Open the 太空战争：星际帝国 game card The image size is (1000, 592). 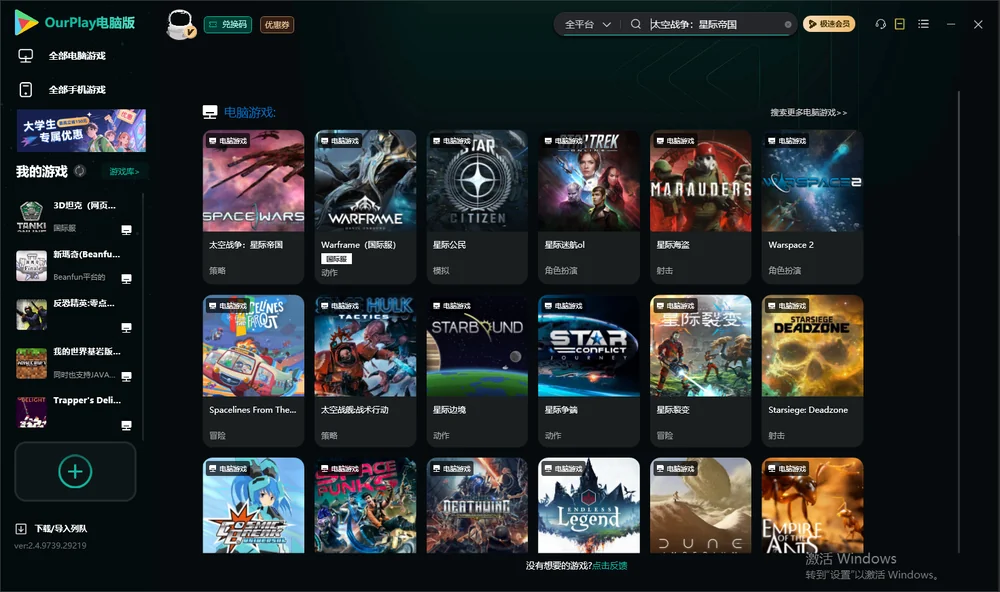253,207
